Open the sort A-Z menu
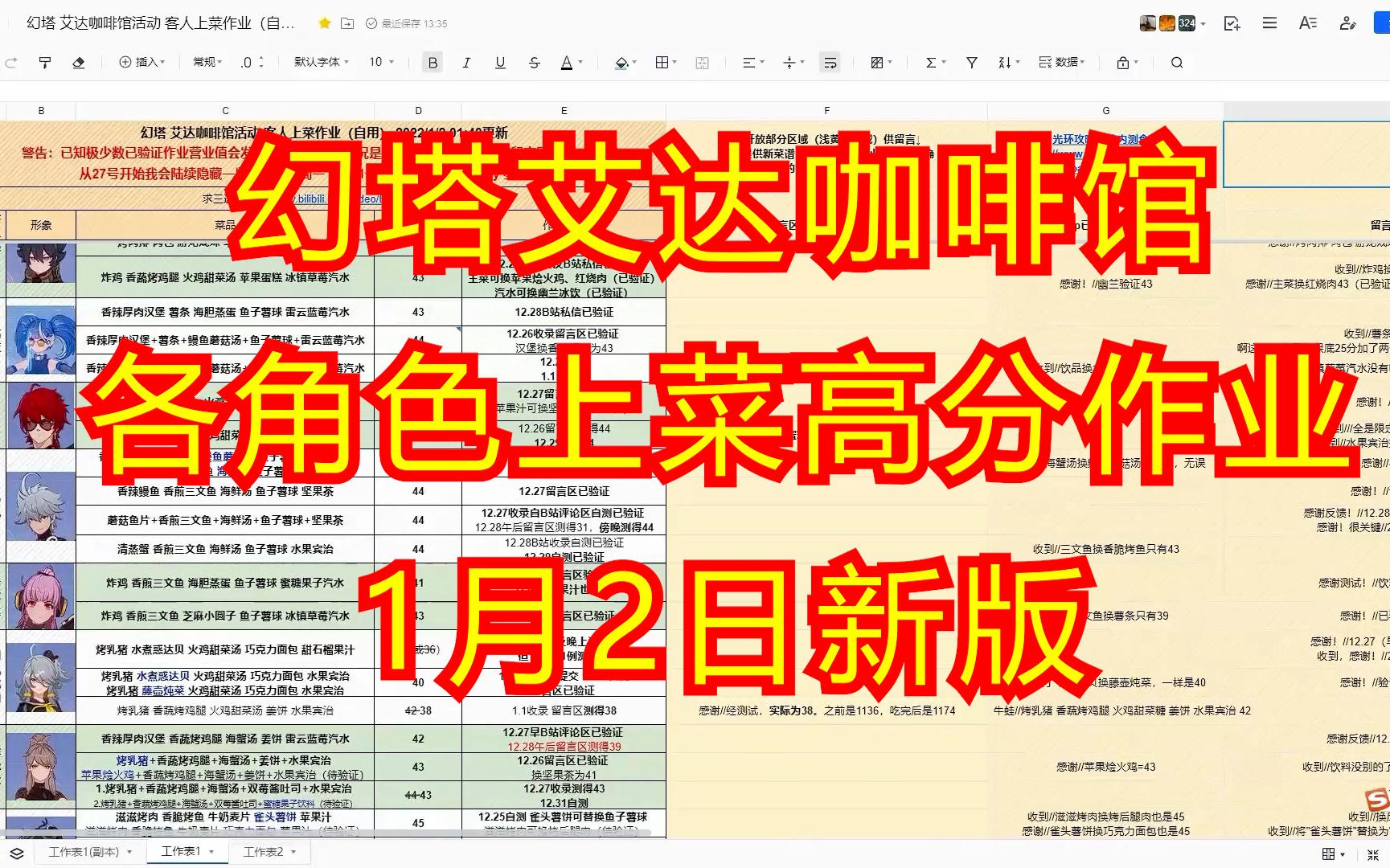The image size is (1390, 868). pyautogui.click(x=1008, y=63)
